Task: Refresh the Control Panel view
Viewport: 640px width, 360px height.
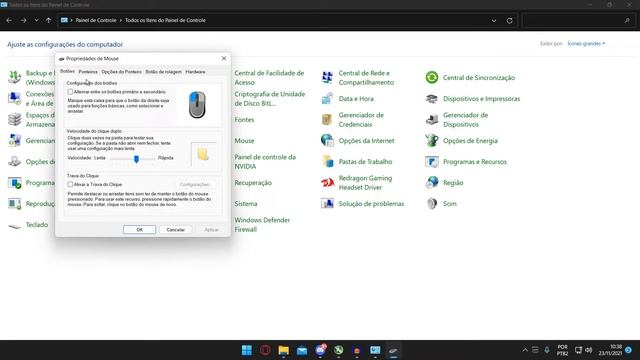Action: 509,20
